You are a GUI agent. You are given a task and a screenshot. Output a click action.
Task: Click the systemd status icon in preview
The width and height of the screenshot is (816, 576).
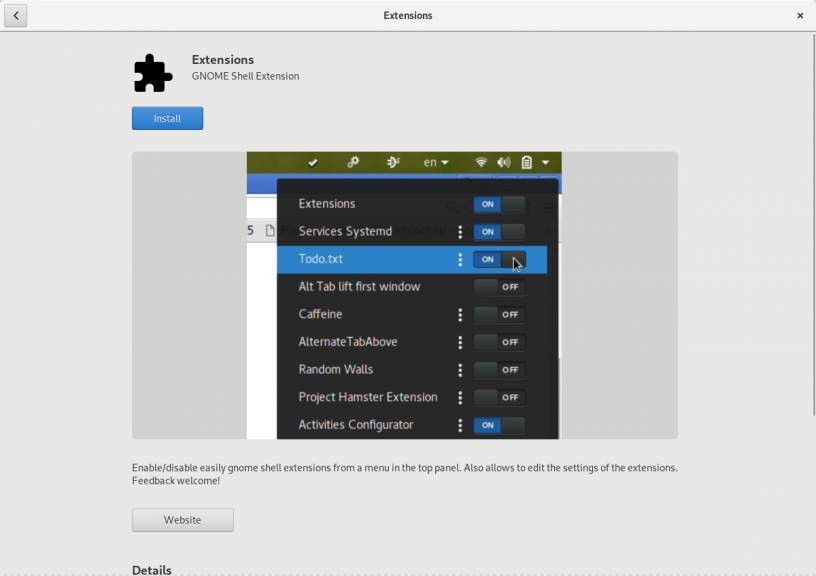[393, 162]
